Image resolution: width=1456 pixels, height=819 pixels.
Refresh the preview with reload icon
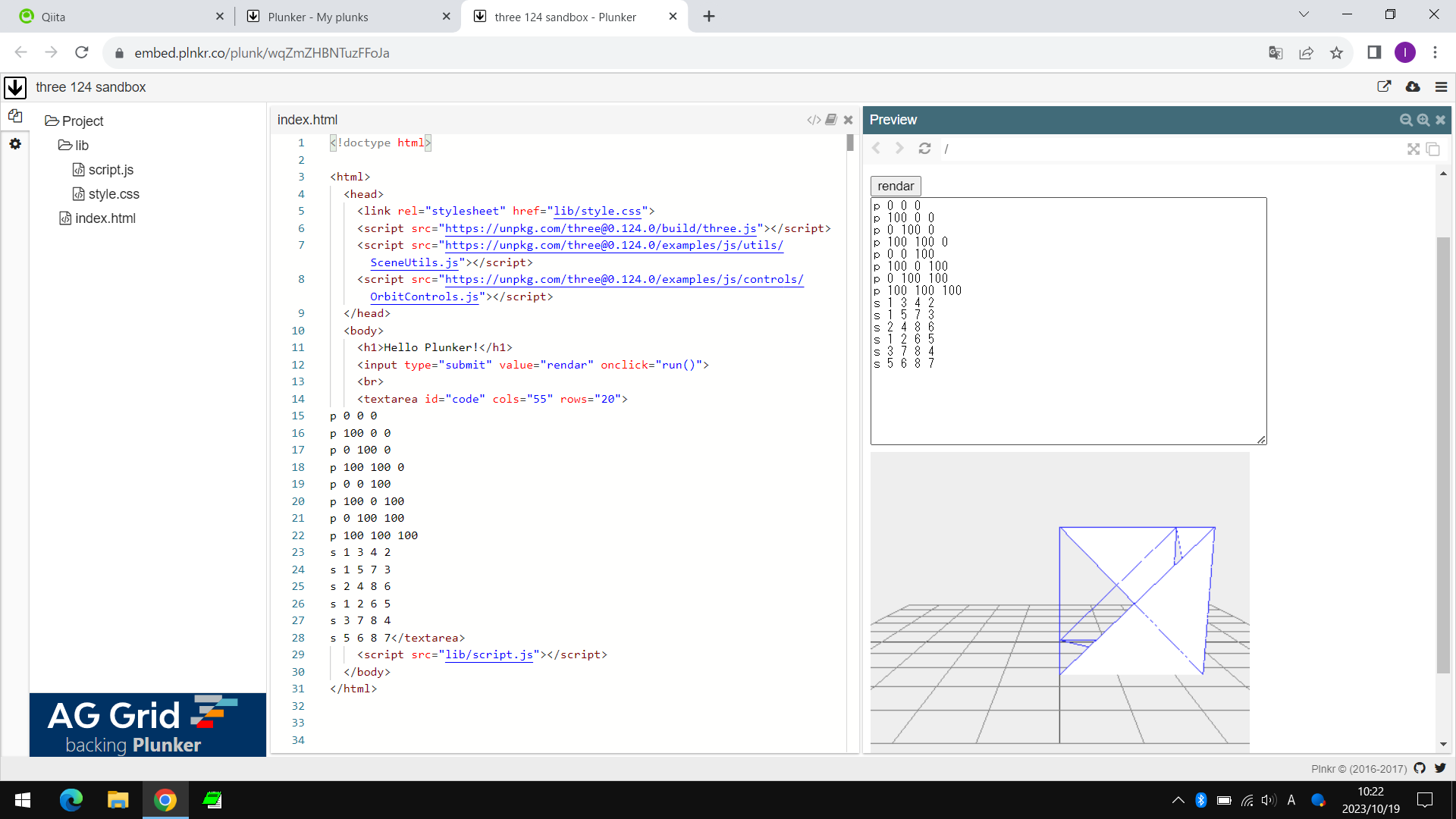(924, 149)
